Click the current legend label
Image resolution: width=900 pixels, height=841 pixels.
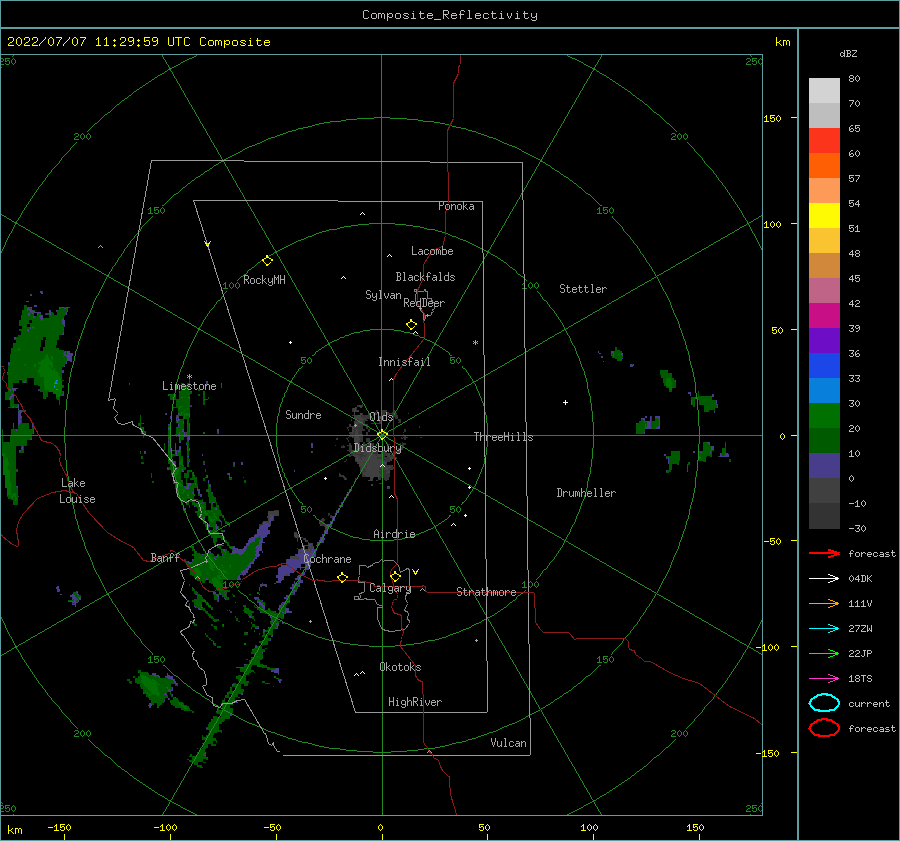869,703
